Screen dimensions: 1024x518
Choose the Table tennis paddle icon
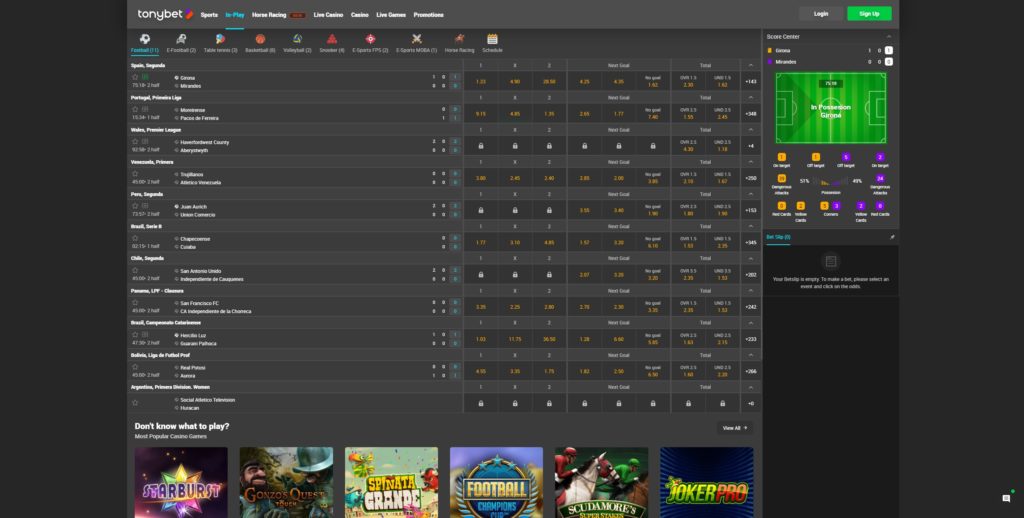pyautogui.click(x=220, y=39)
